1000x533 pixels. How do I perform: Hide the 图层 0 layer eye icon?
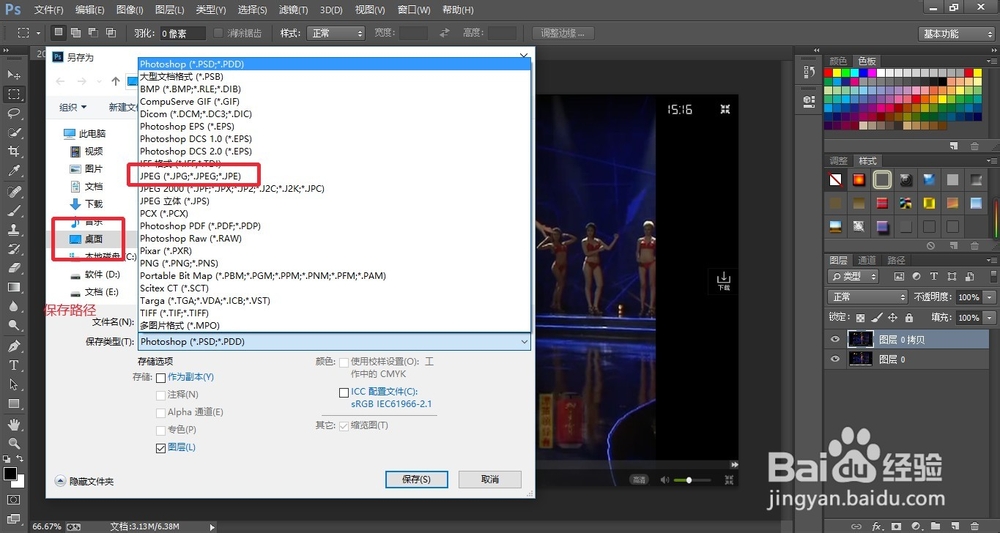835,360
